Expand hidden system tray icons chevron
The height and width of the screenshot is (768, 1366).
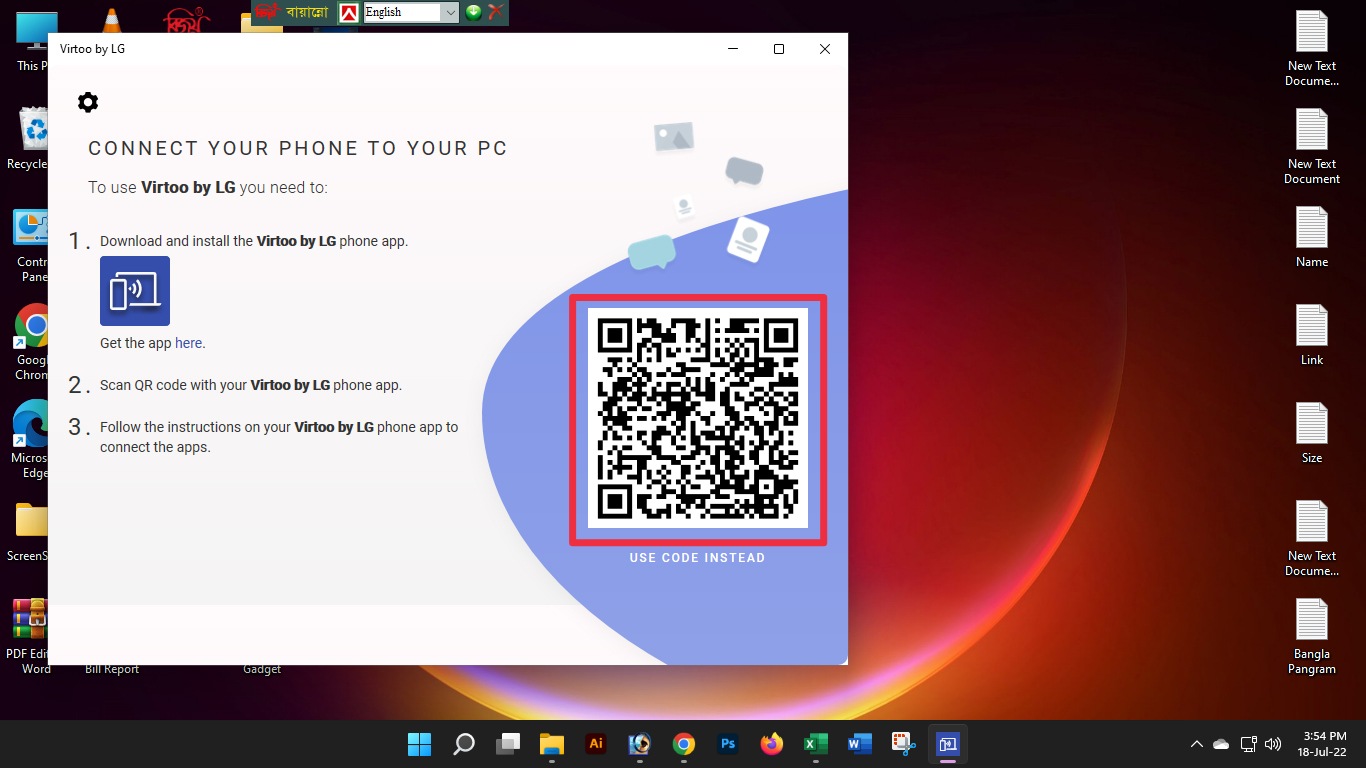point(1196,744)
